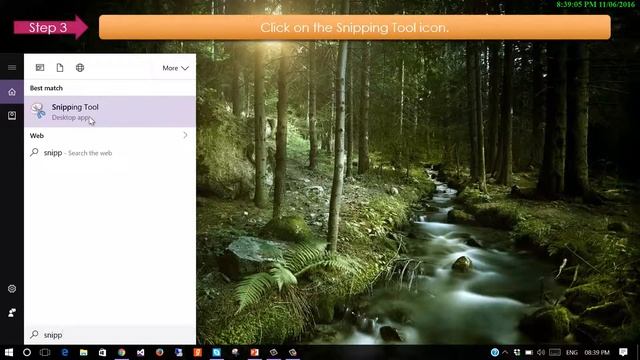Open Cortana circle on the taskbar
The image size is (640, 360).
(27, 352)
